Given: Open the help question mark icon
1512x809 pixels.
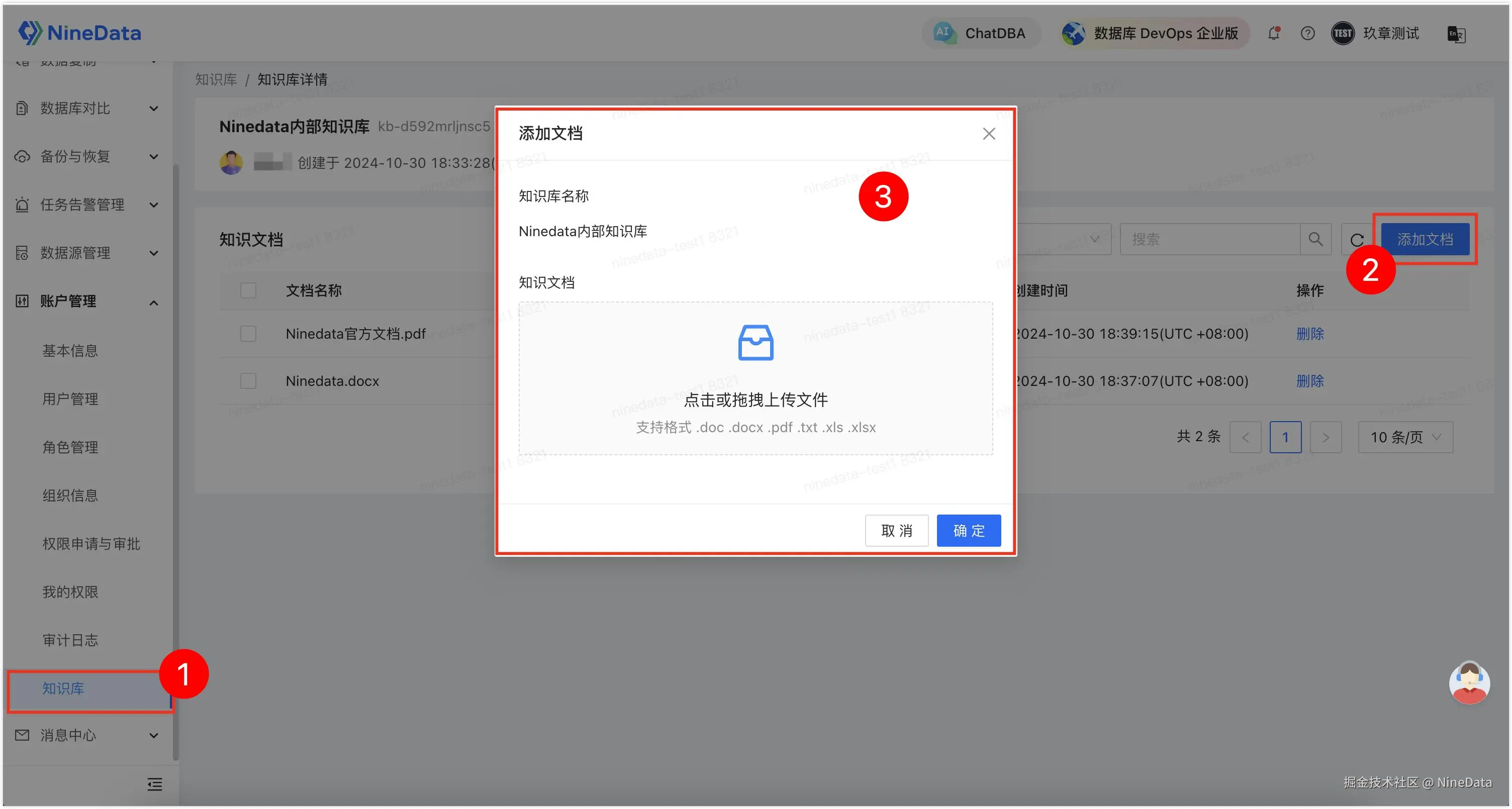Looking at the screenshot, I should click(x=1307, y=34).
